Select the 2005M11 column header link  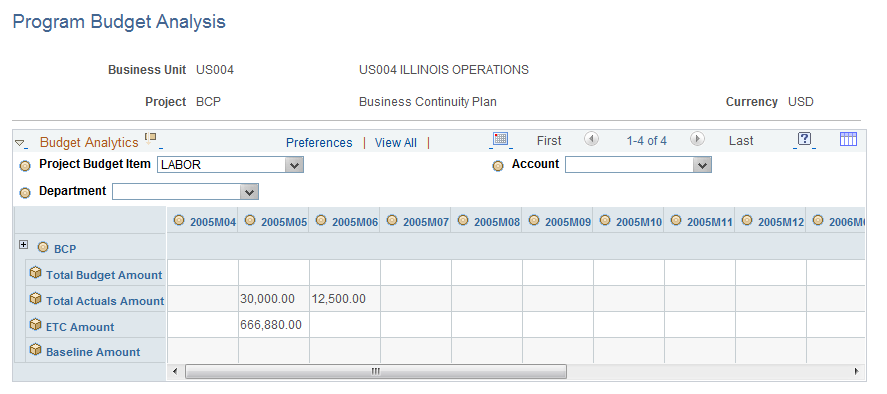[710, 222]
